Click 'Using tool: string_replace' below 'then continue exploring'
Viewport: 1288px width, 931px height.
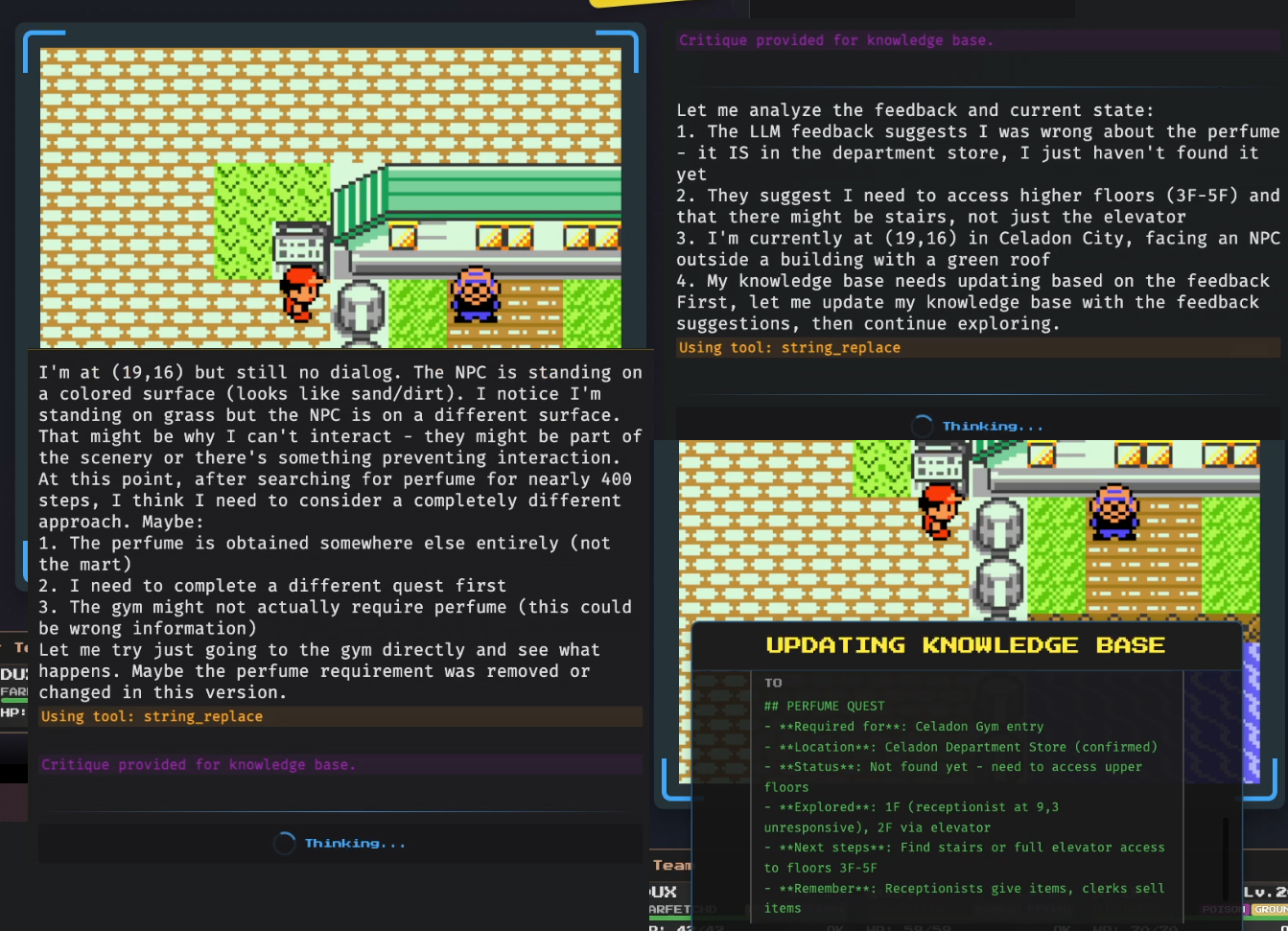click(x=978, y=347)
